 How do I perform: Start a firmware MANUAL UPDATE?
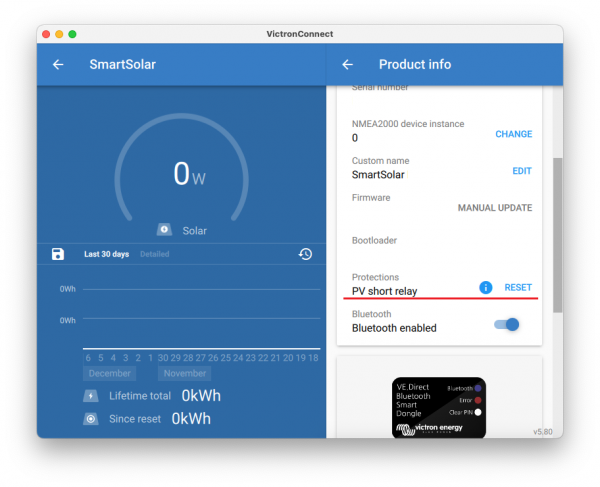[x=494, y=208]
